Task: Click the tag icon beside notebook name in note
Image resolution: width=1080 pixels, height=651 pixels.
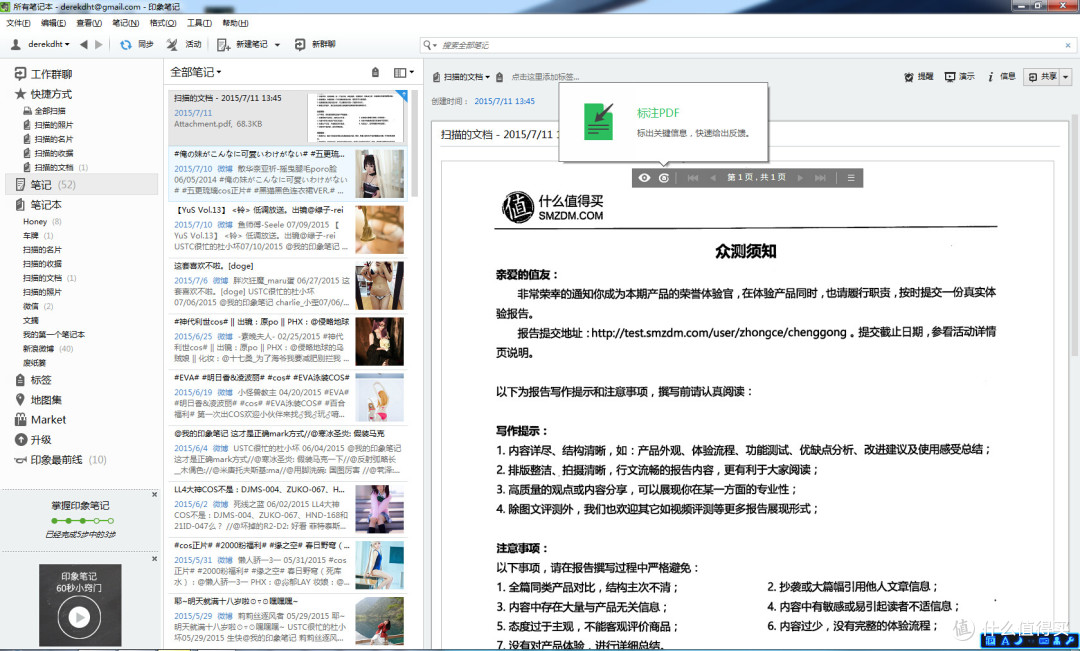Action: [499, 77]
